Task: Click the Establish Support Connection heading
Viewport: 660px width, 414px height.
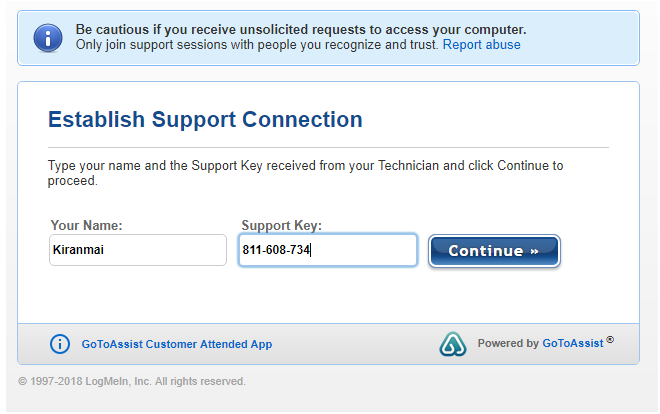Action: [x=205, y=120]
